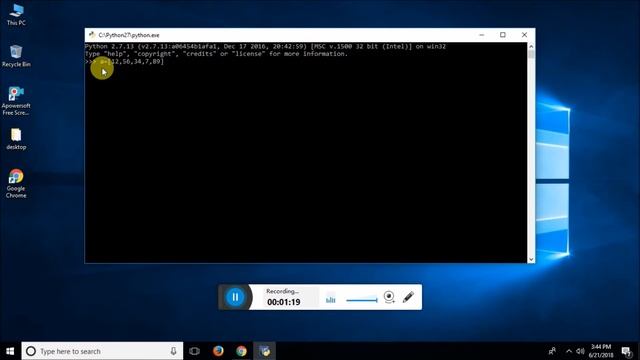Click the console scrollbar thumb

(x=531, y=55)
